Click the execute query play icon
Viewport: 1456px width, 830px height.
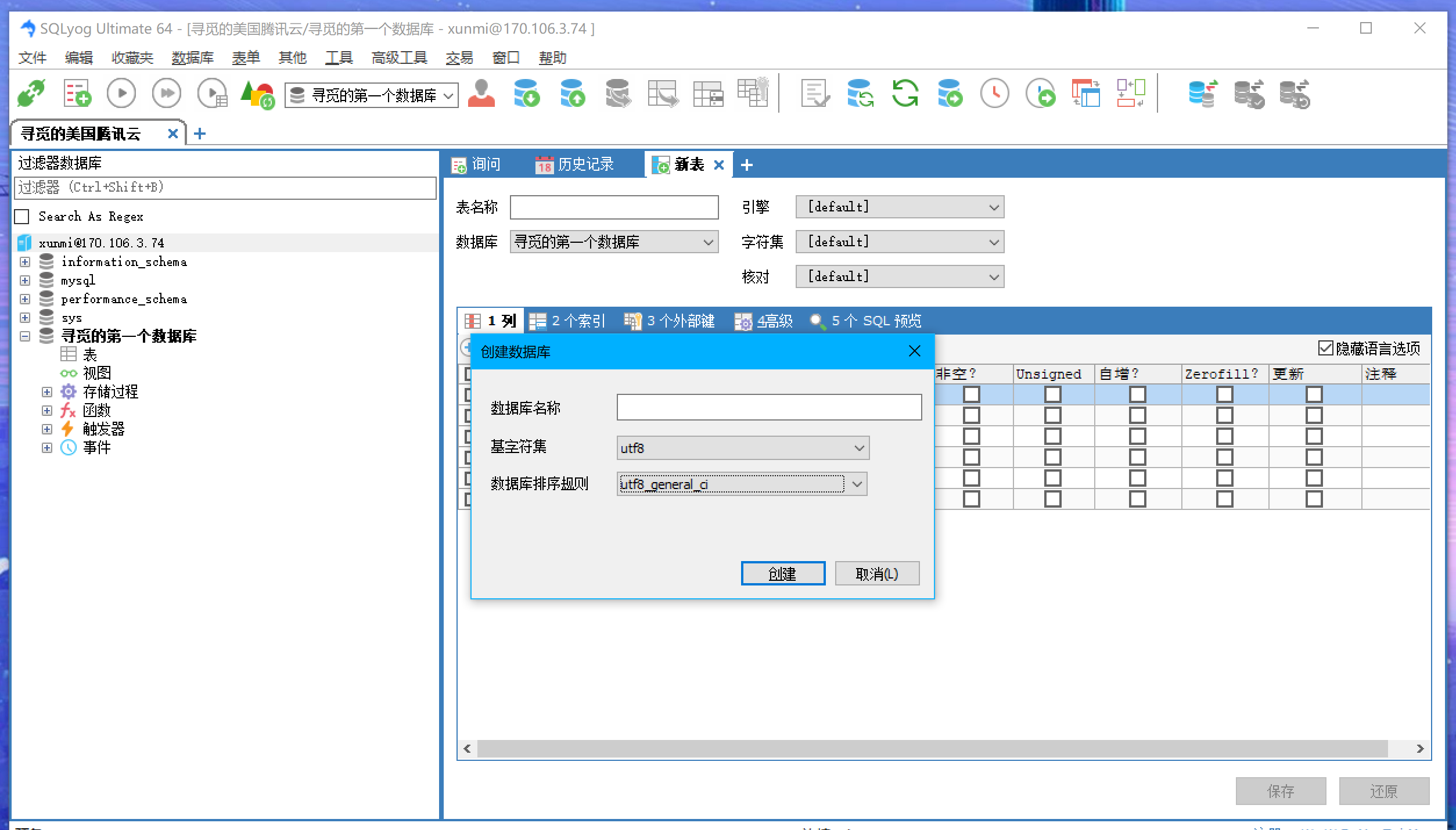point(121,94)
